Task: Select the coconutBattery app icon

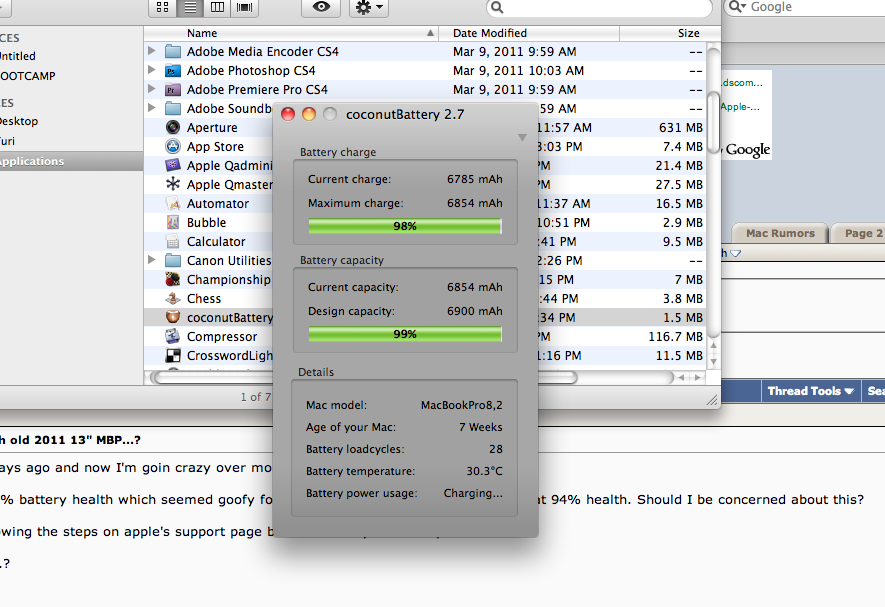Action: click(173, 317)
